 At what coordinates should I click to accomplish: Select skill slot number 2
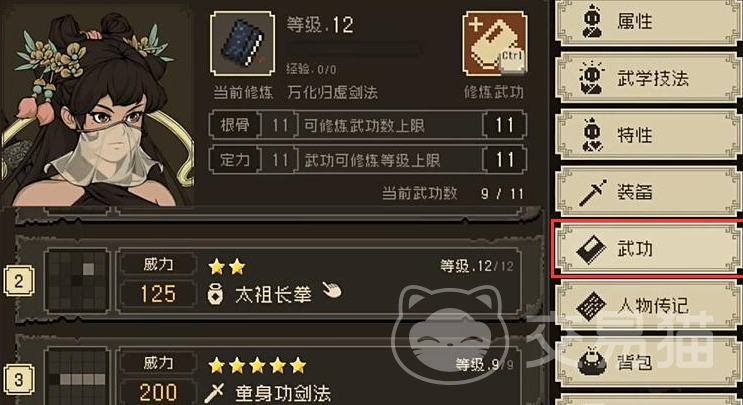(18, 281)
